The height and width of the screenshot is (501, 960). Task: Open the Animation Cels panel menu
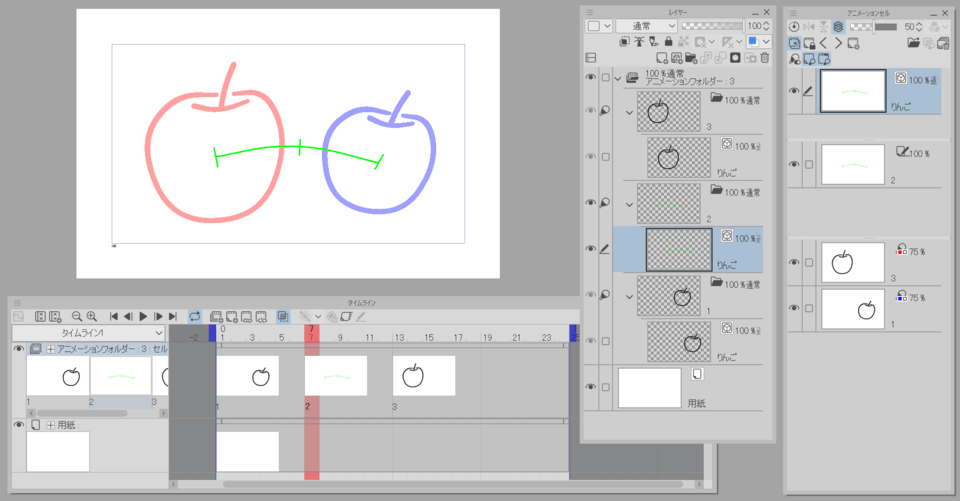point(793,12)
